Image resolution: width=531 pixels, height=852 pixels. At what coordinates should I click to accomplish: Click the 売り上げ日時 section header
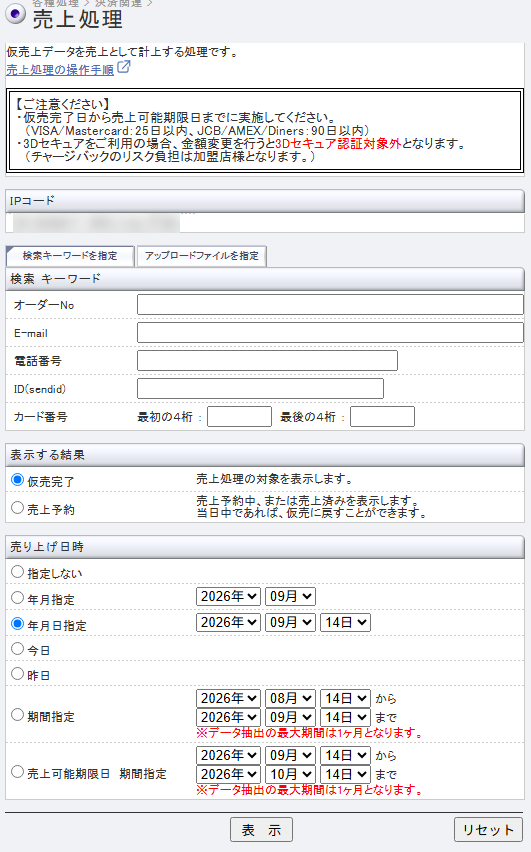click(x=265, y=547)
